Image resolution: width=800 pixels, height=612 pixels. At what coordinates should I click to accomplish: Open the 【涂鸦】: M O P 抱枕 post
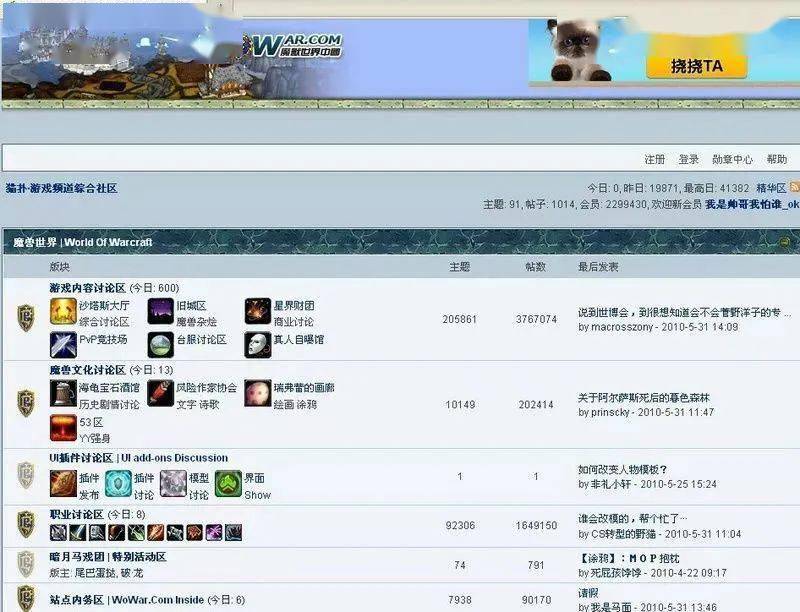[x=629, y=558]
